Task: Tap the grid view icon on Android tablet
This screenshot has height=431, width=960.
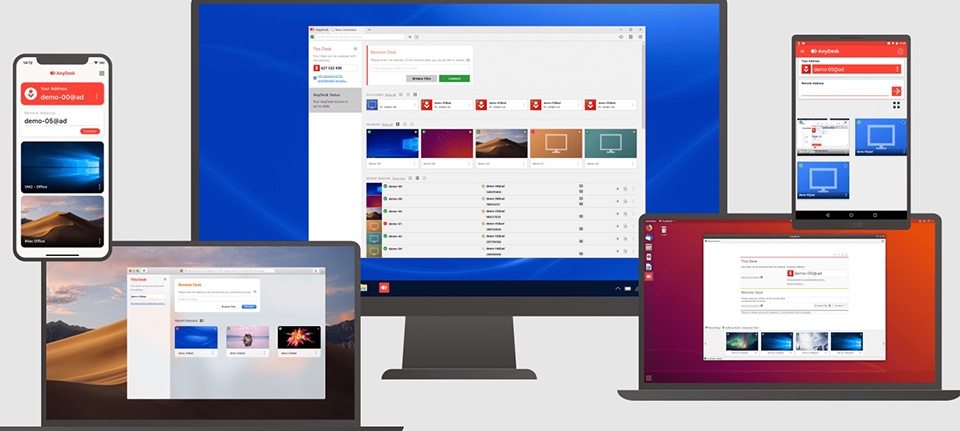Action: (896, 105)
